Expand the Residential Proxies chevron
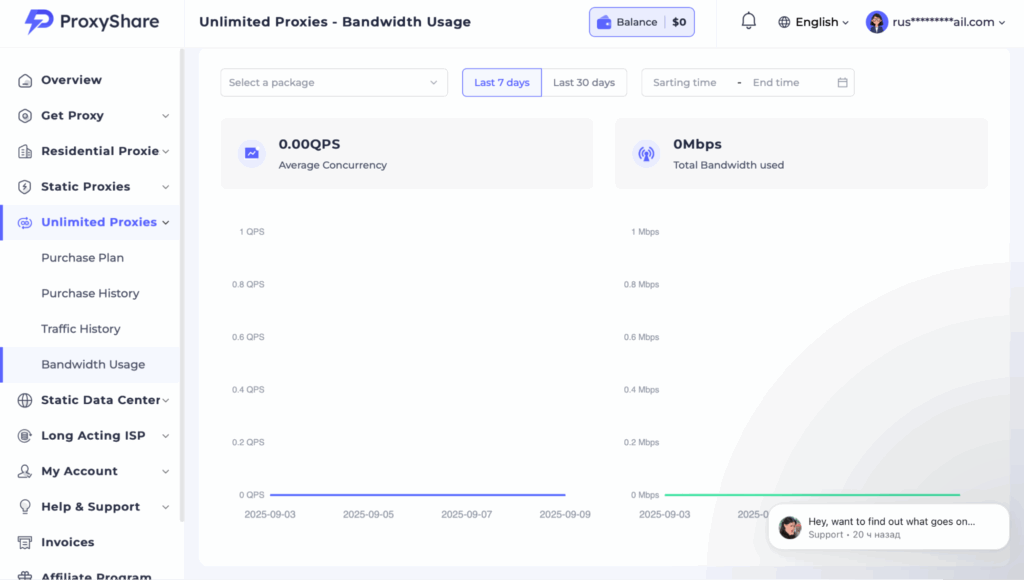Image resolution: width=1024 pixels, height=580 pixels. click(166, 152)
